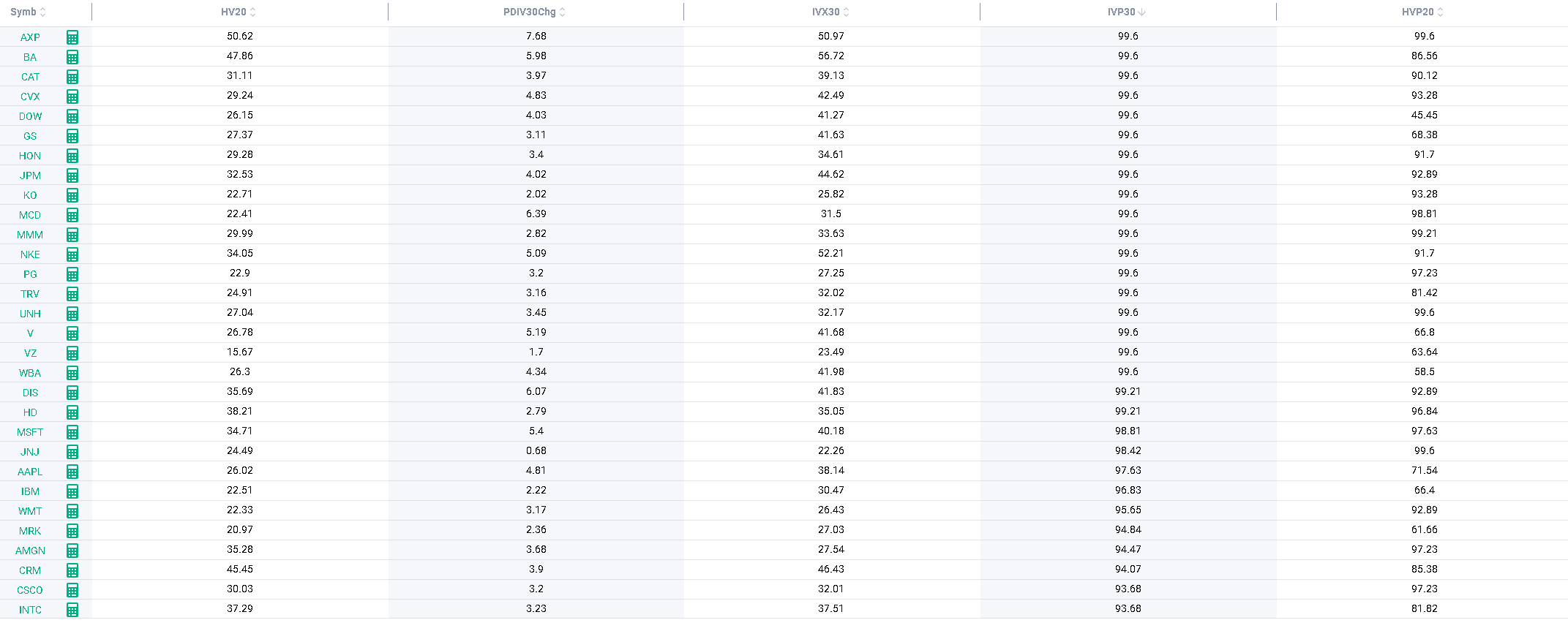Open calculator icon in INTC row
This screenshot has width=1568, height=631.
72,610
